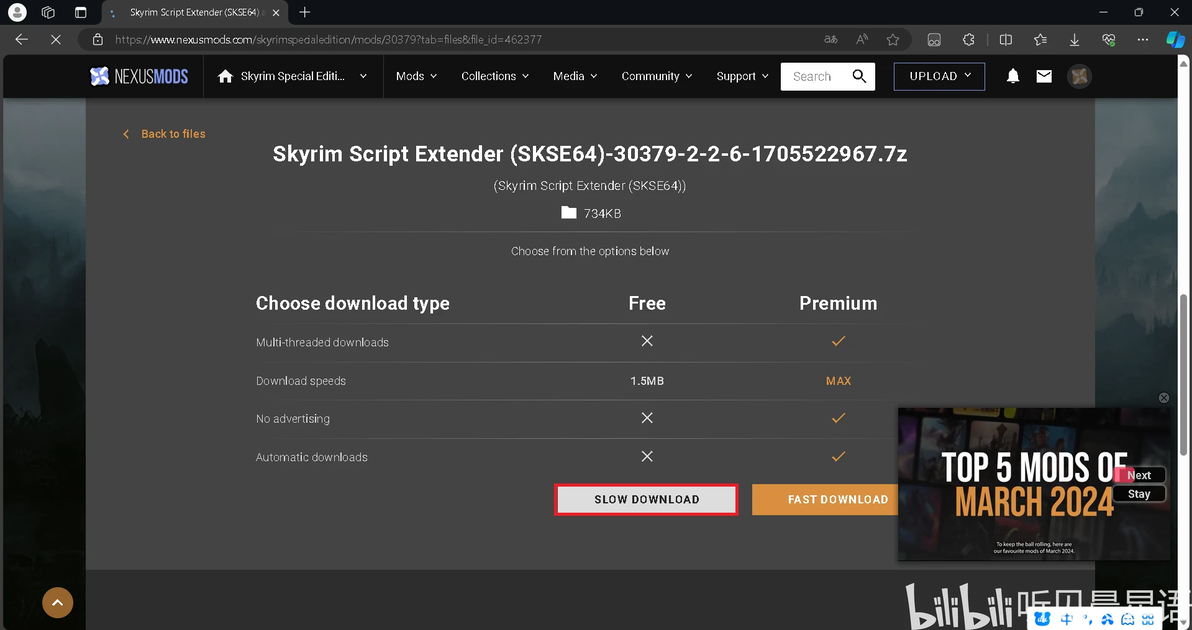Viewport: 1192px width, 630px height.
Task: Open the workspaces icon in title bar
Action: 49,12
